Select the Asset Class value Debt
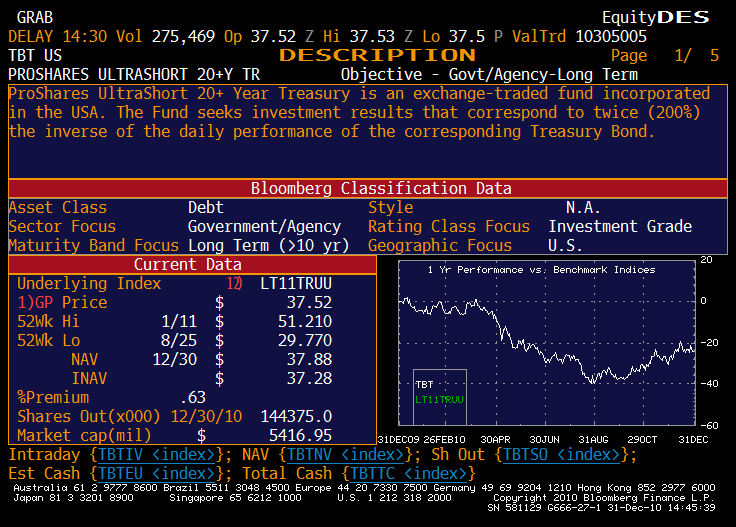 [206, 207]
